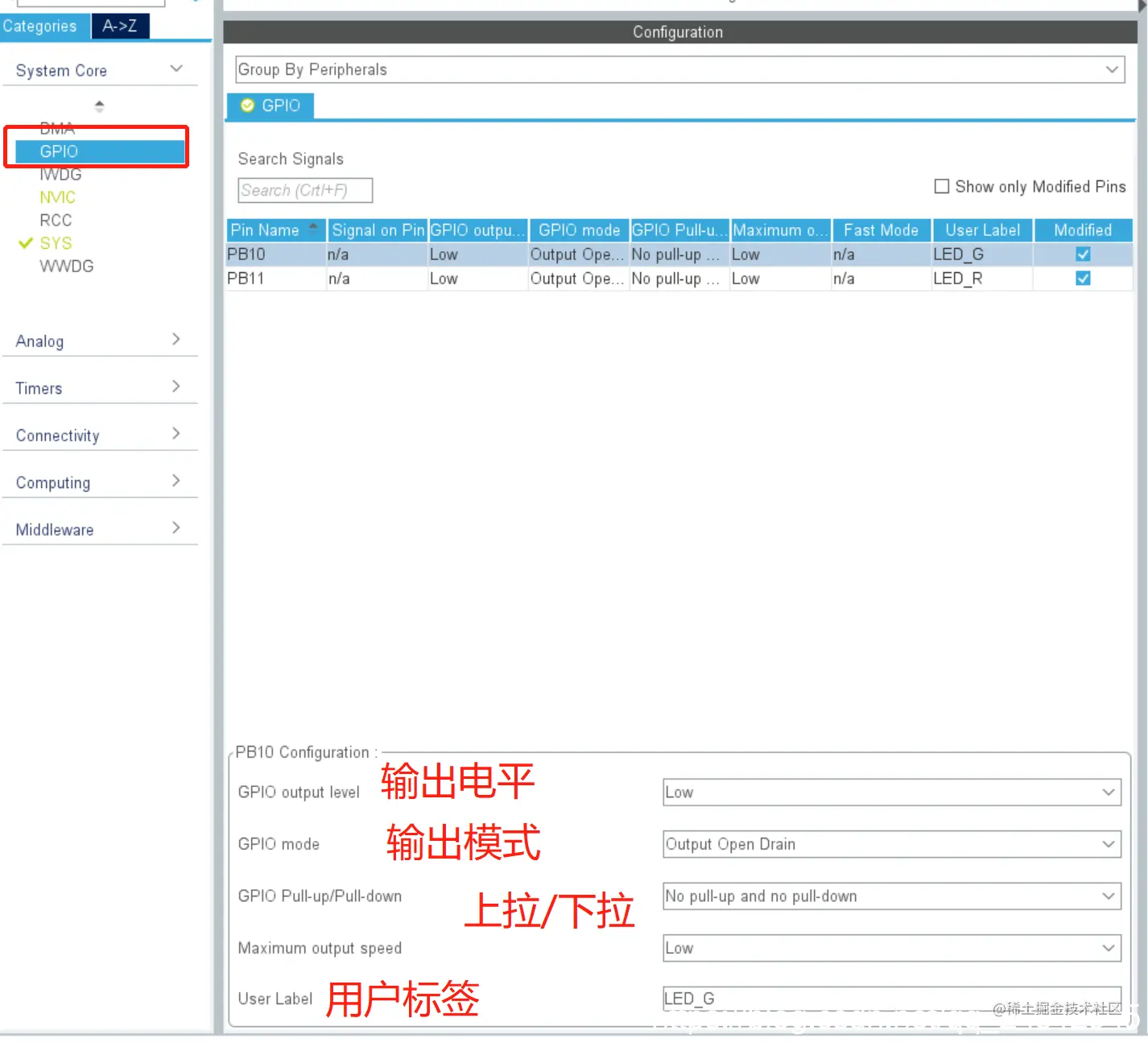Viewport: 1148px width, 1043px height.
Task: Sort by GPIO mode column header
Action: coord(580,230)
